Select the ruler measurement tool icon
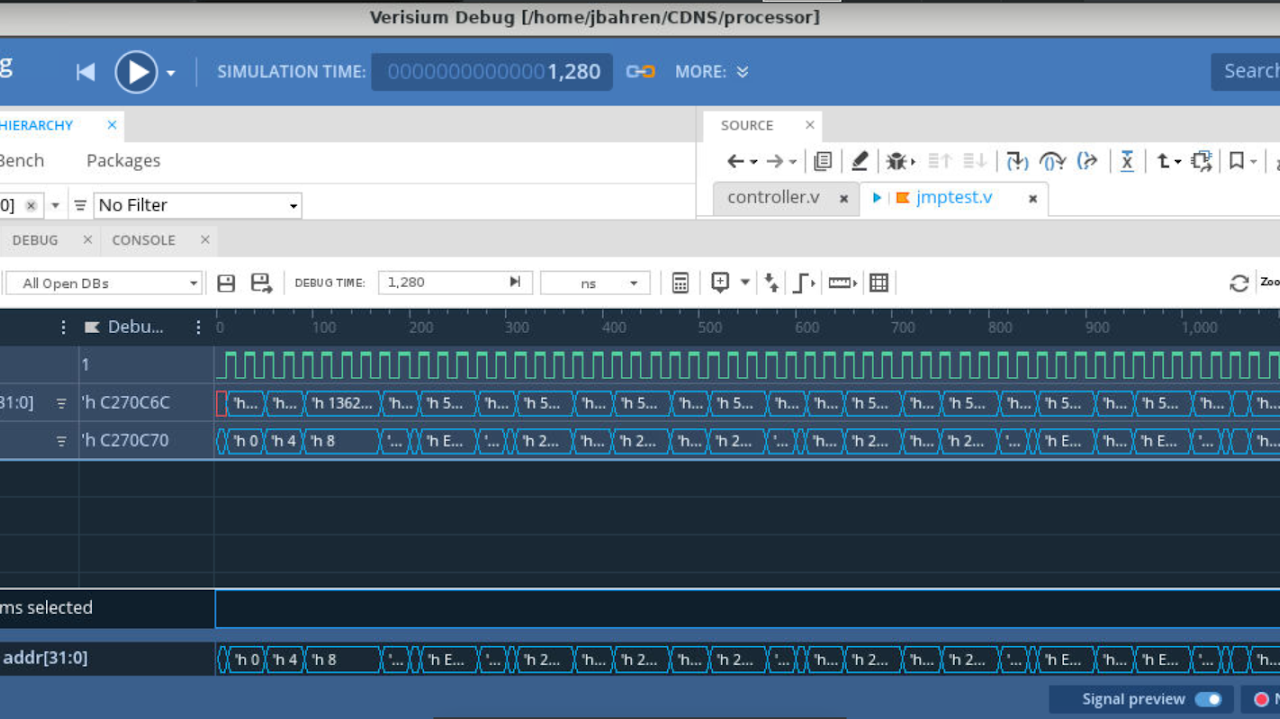Screen dimensions: 1280x719 838,283
